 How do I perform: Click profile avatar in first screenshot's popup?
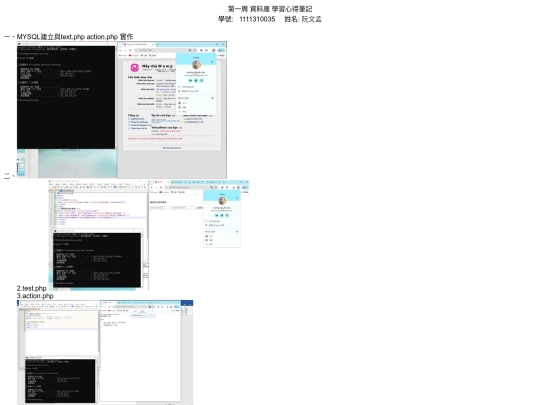point(196,64)
